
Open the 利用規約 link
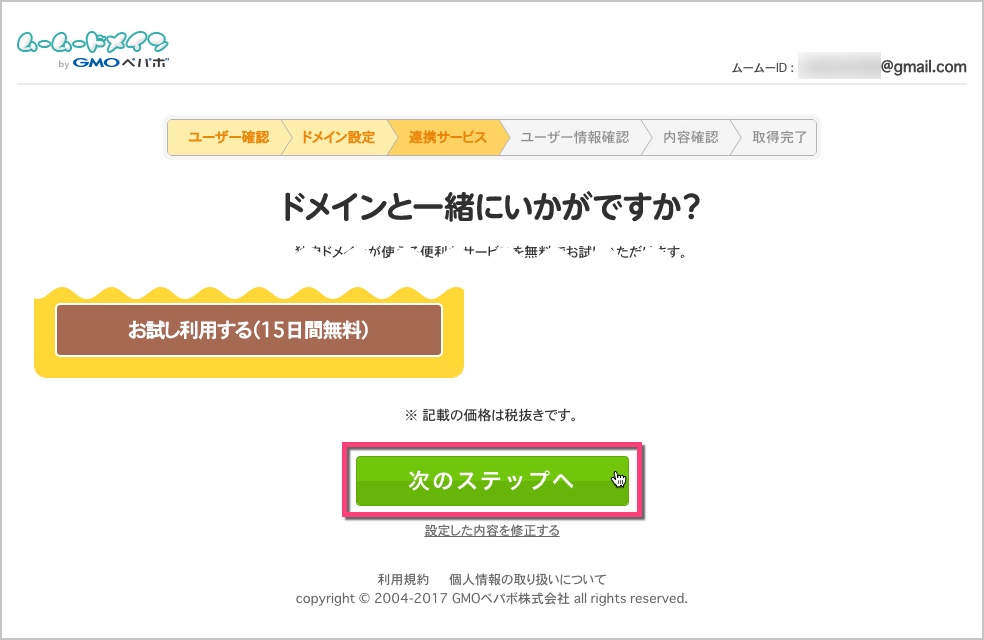[403, 579]
